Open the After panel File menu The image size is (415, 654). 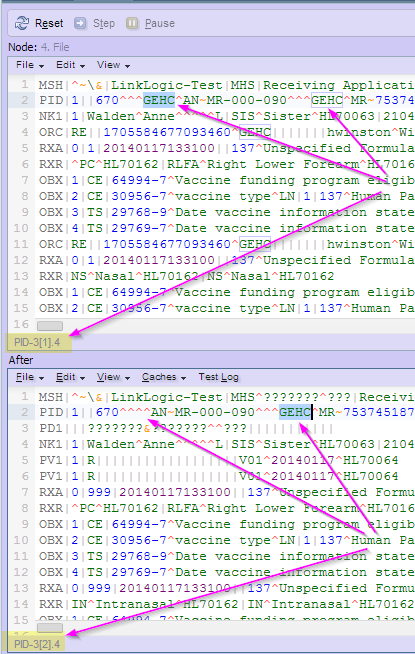pos(30,377)
